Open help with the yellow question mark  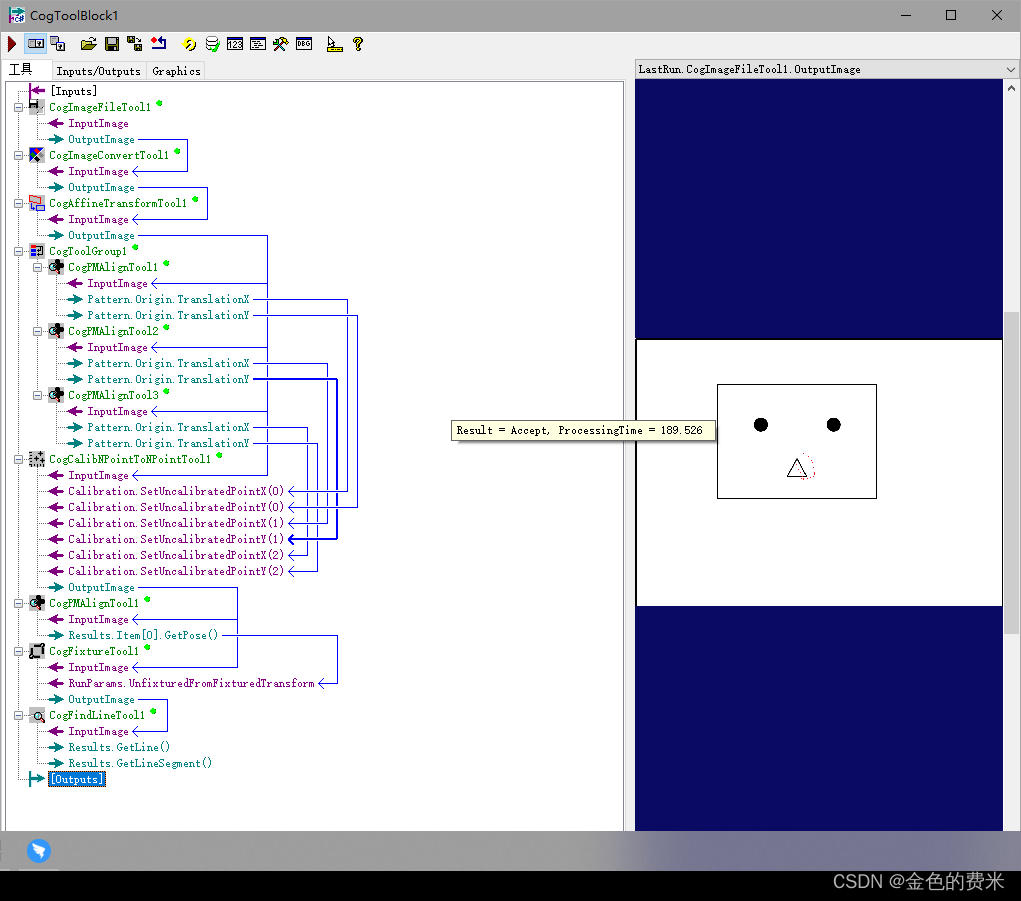tap(357, 44)
